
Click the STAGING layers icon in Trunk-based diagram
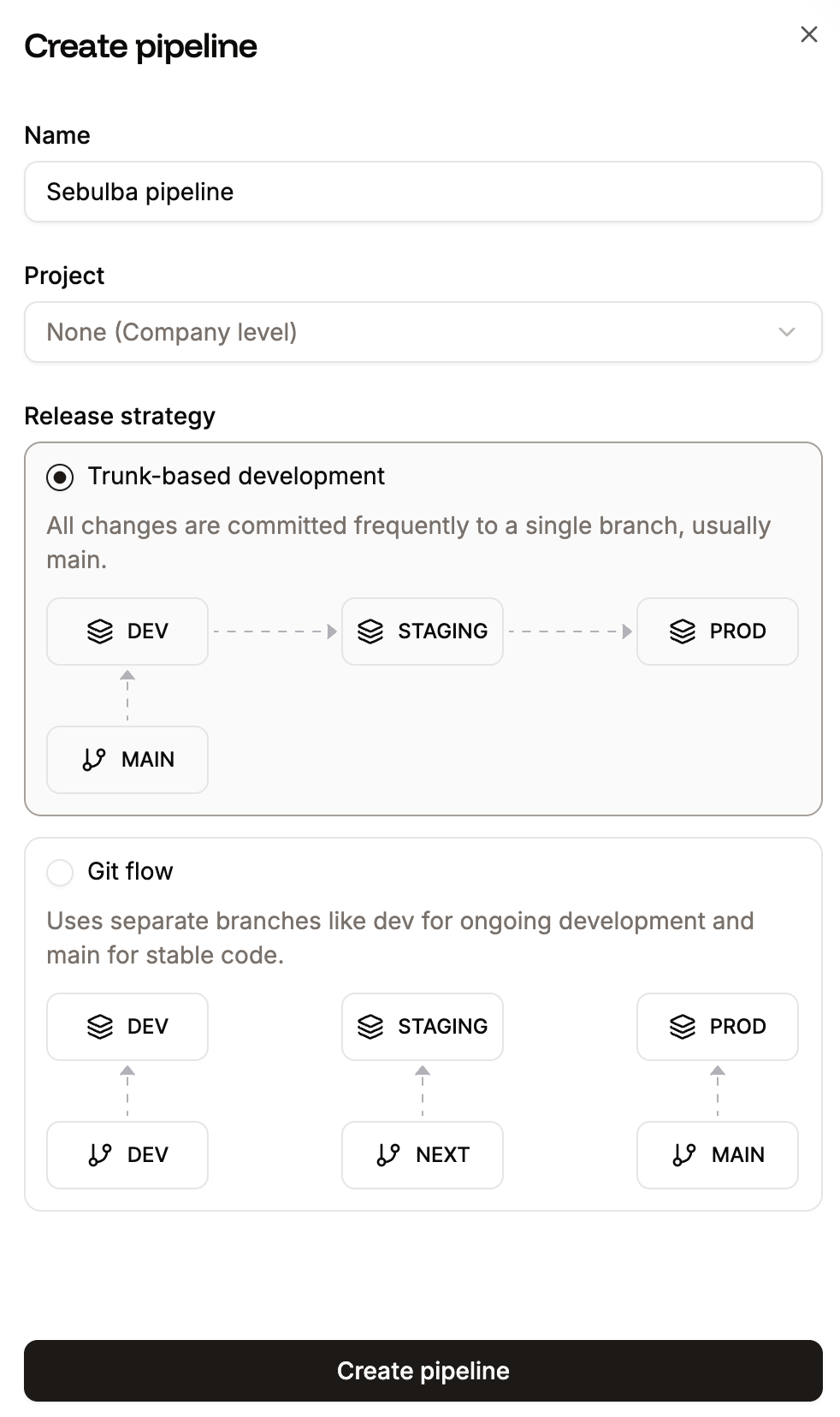(x=371, y=631)
